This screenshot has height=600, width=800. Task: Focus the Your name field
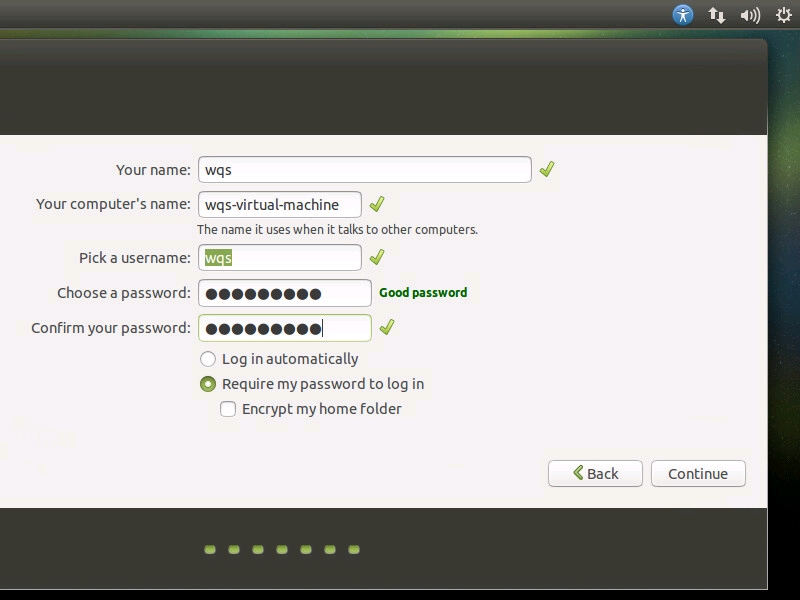(365, 169)
